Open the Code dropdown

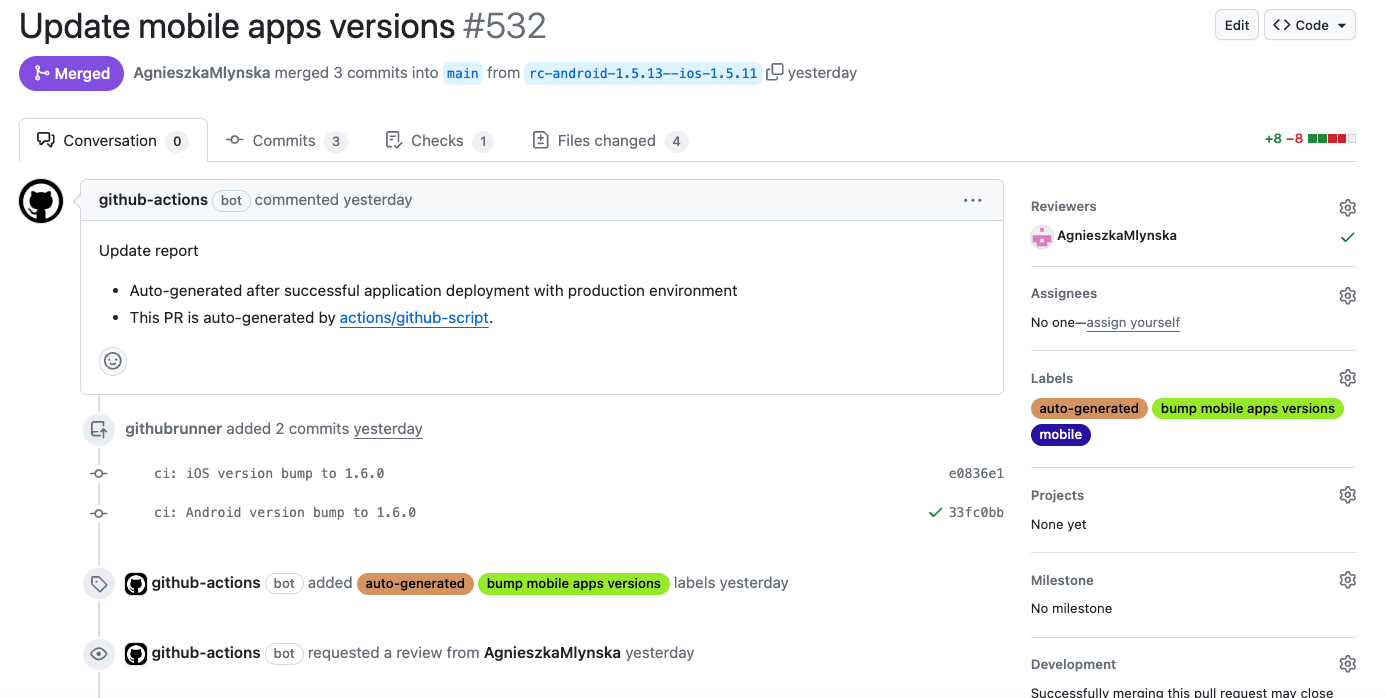point(1309,24)
